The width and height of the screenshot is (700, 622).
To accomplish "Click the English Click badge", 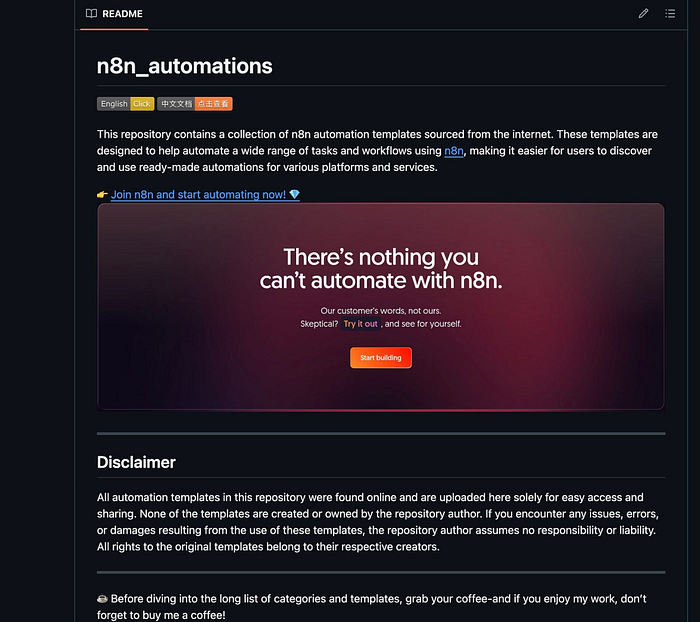I will (125, 104).
